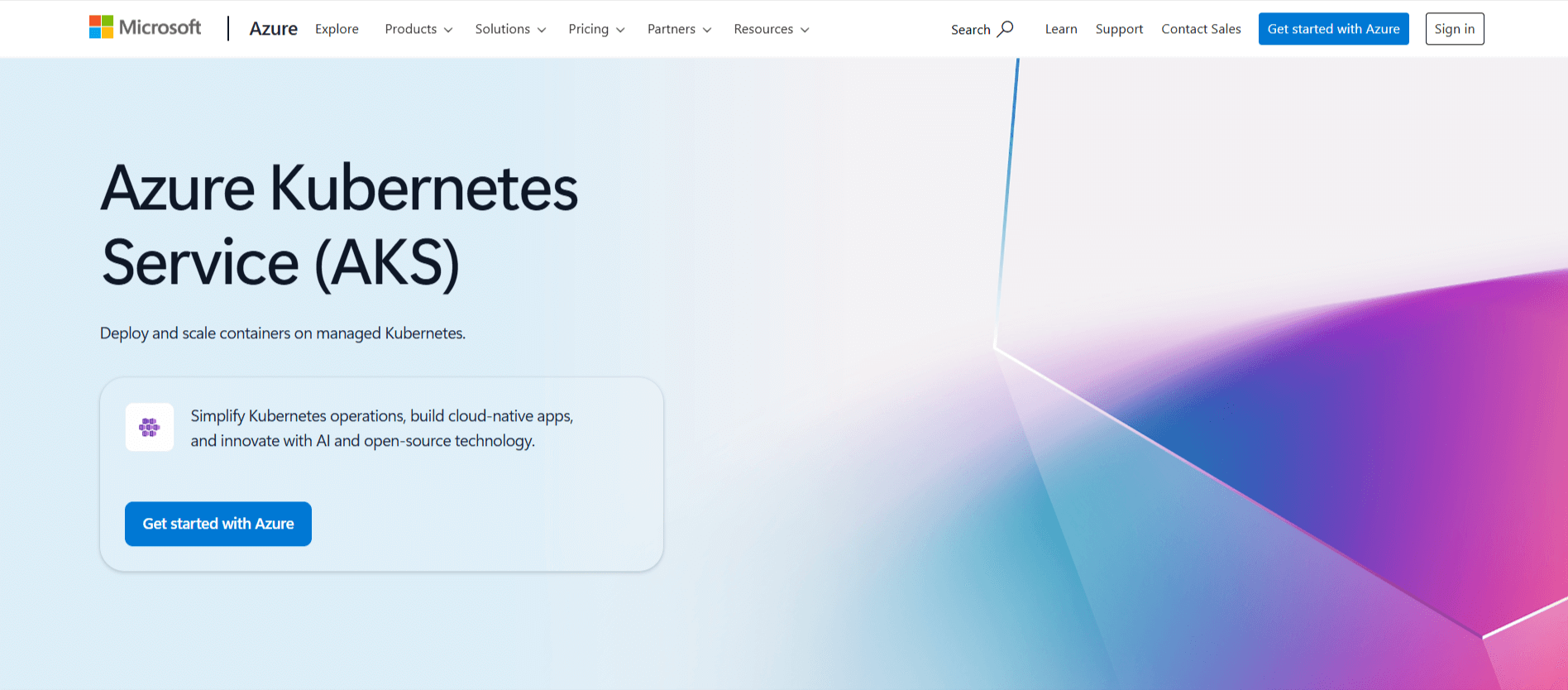Expand the Pricing menu

596,29
